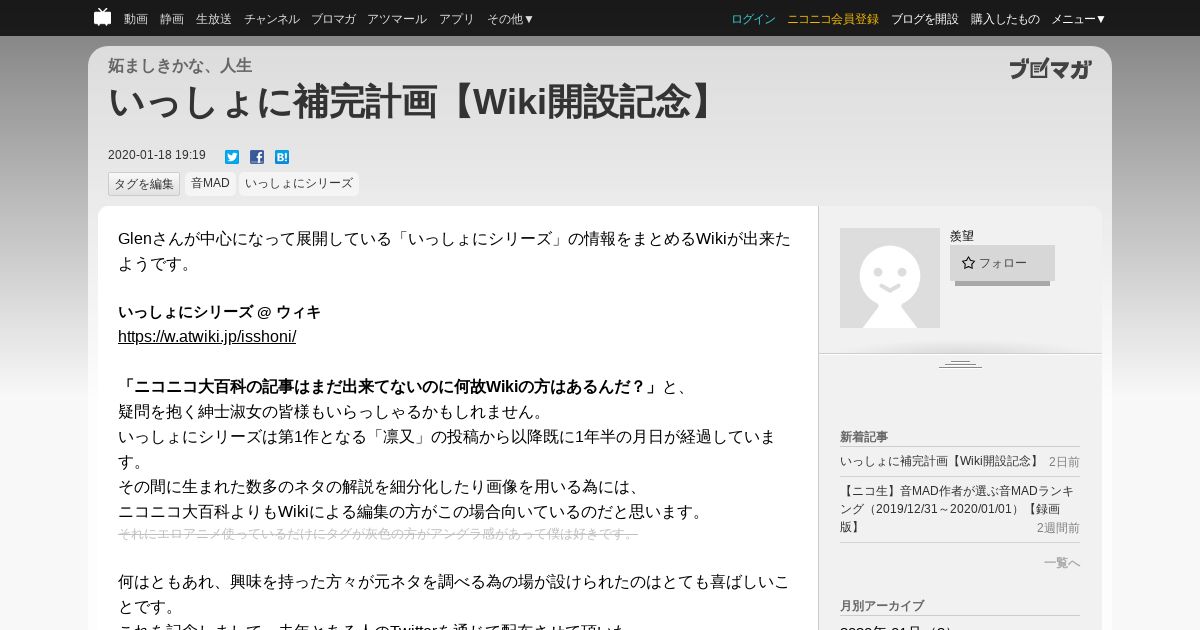1200x630 pixels.
Task: Expand the その他▼ dropdown
Action: tap(511, 19)
